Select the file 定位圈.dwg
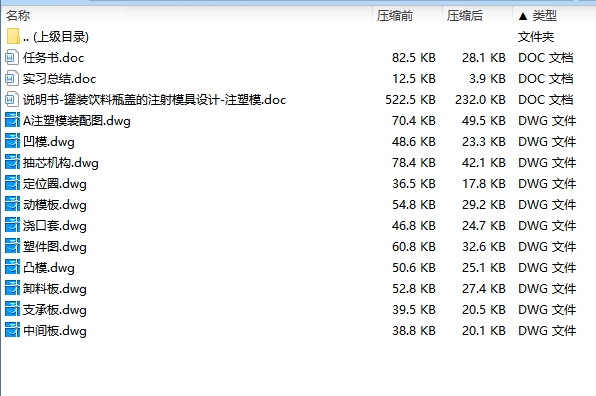This screenshot has width=596, height=396. 55,184
